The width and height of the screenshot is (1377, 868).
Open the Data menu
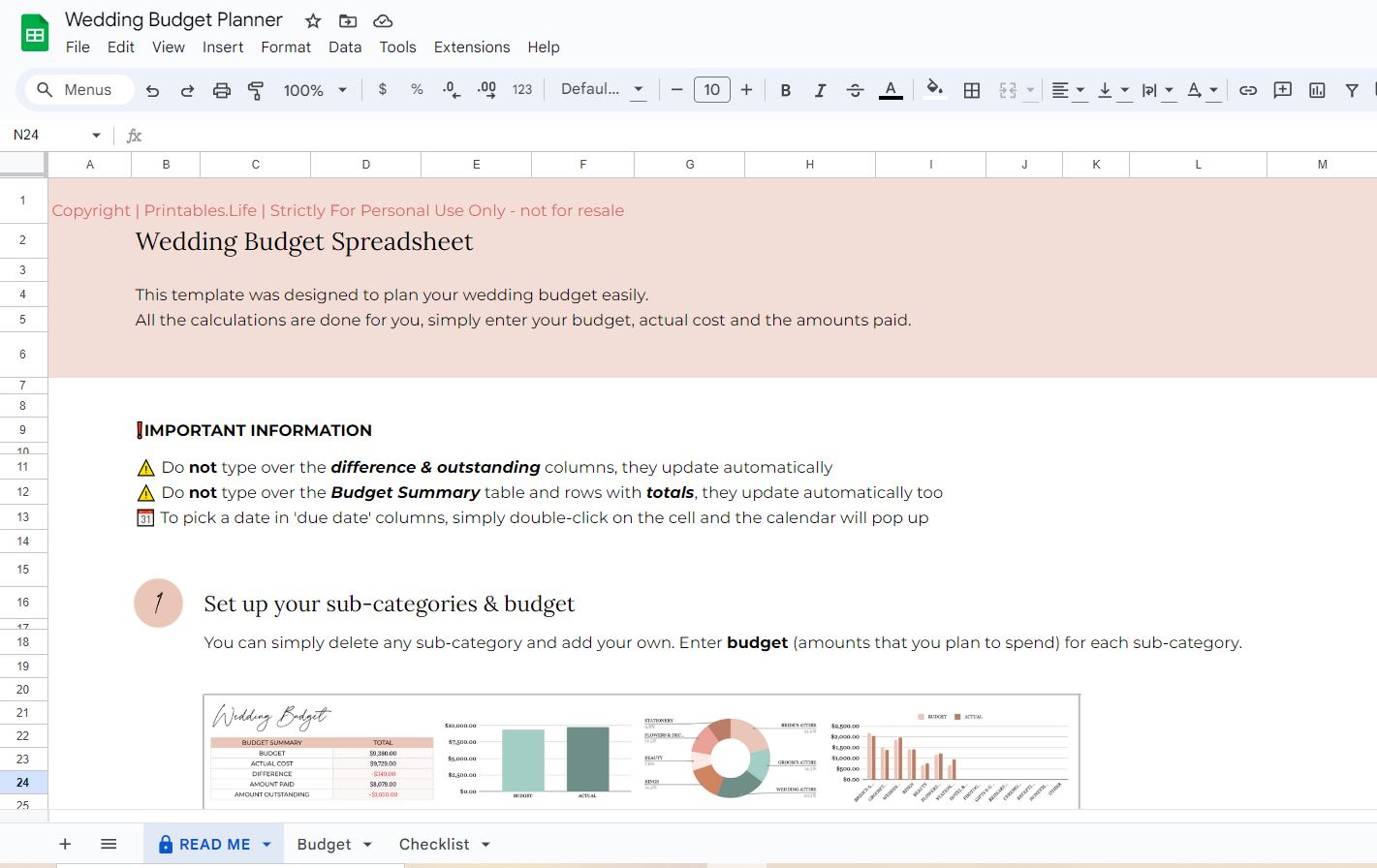point(345,46)
